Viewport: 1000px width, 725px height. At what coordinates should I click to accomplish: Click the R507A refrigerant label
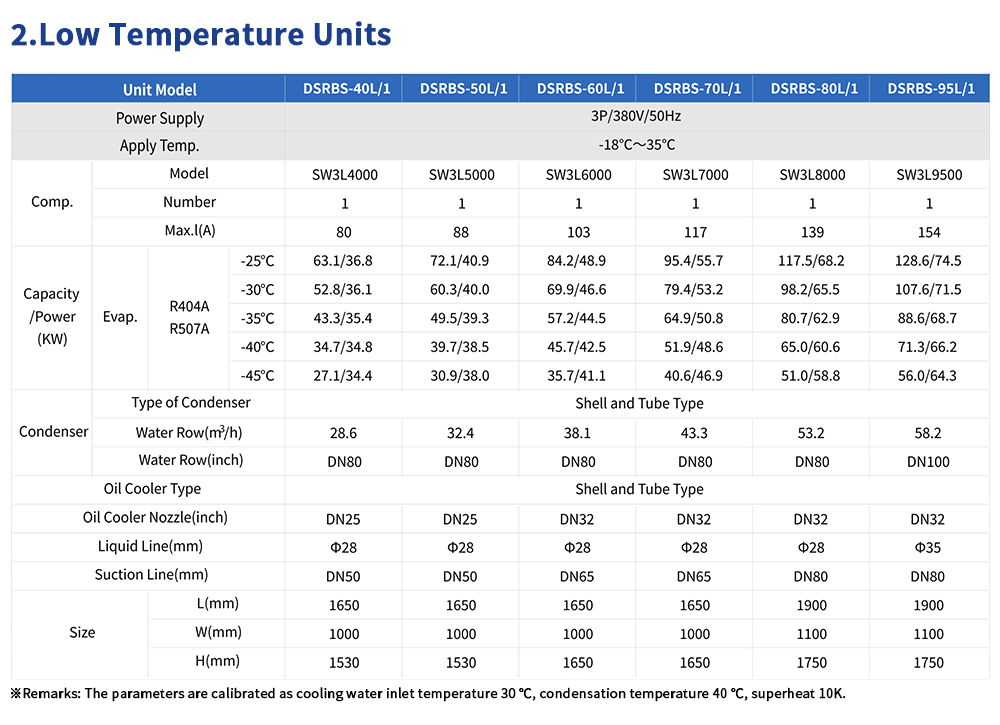189,329
